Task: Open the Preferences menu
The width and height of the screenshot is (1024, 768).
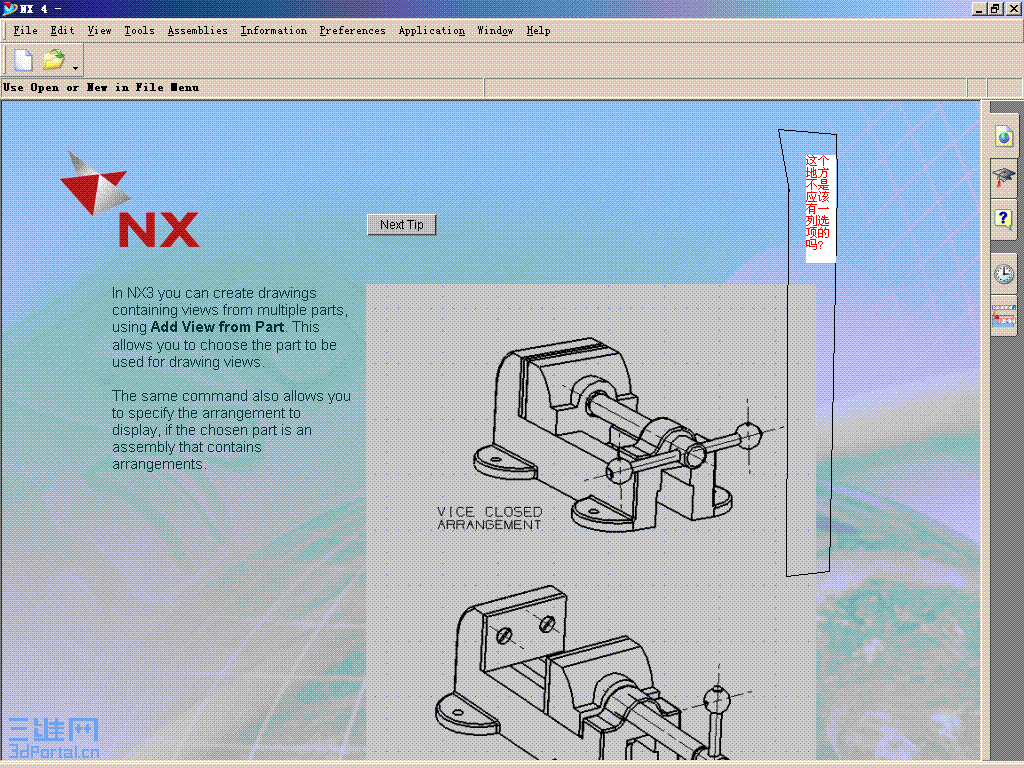Action: coord(352,31)
